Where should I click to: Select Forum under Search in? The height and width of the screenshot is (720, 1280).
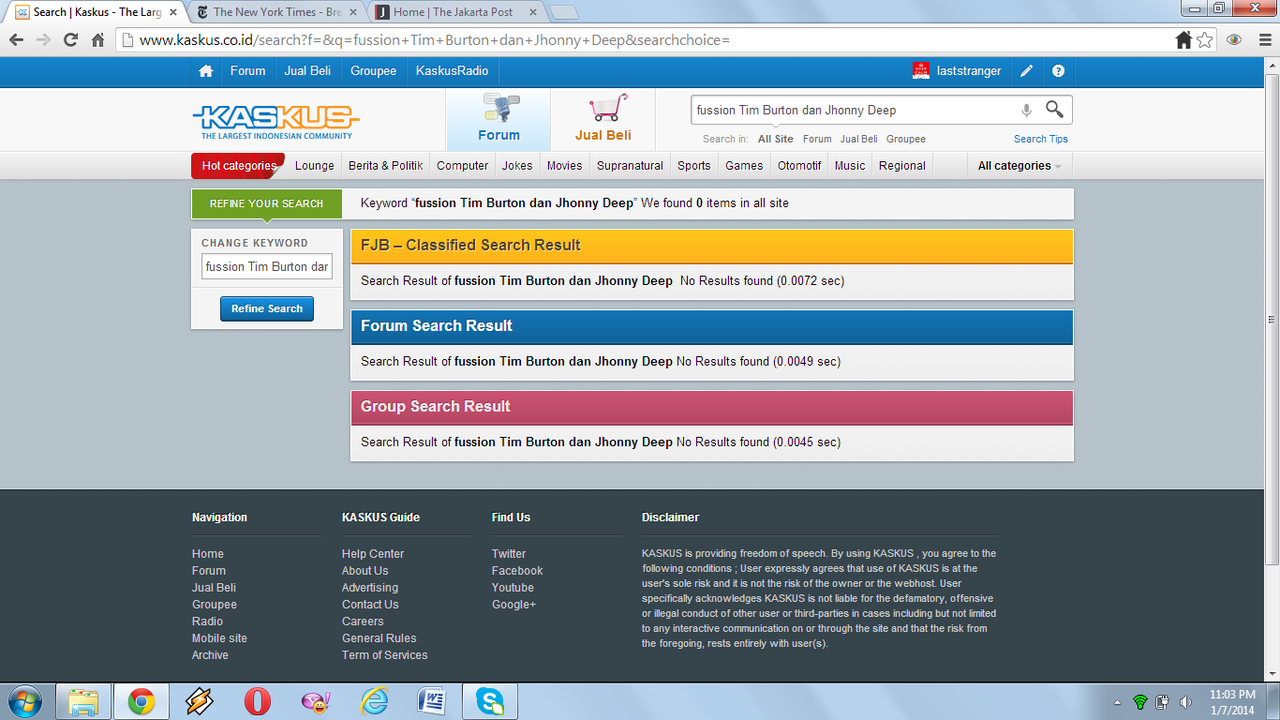(x=817, y=139)
